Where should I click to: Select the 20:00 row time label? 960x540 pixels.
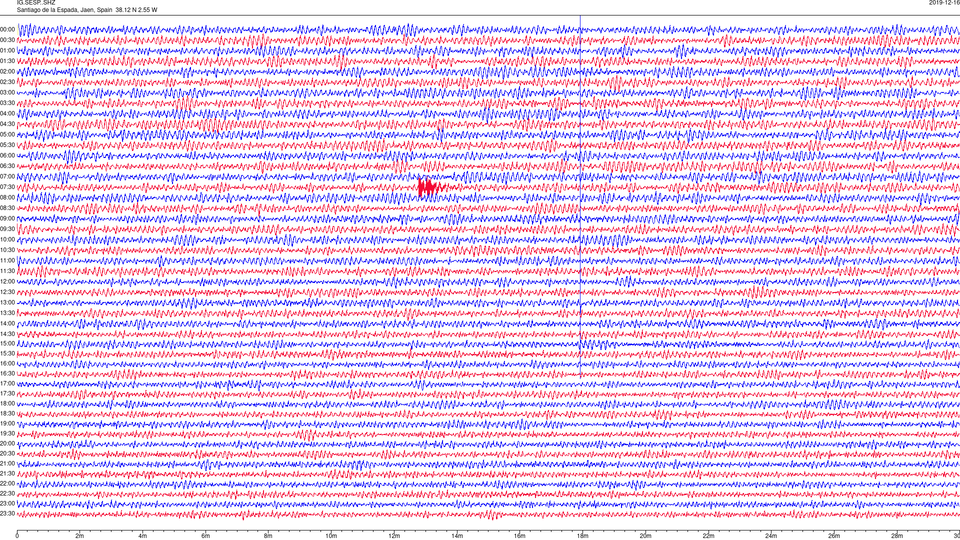coord(7,444)
